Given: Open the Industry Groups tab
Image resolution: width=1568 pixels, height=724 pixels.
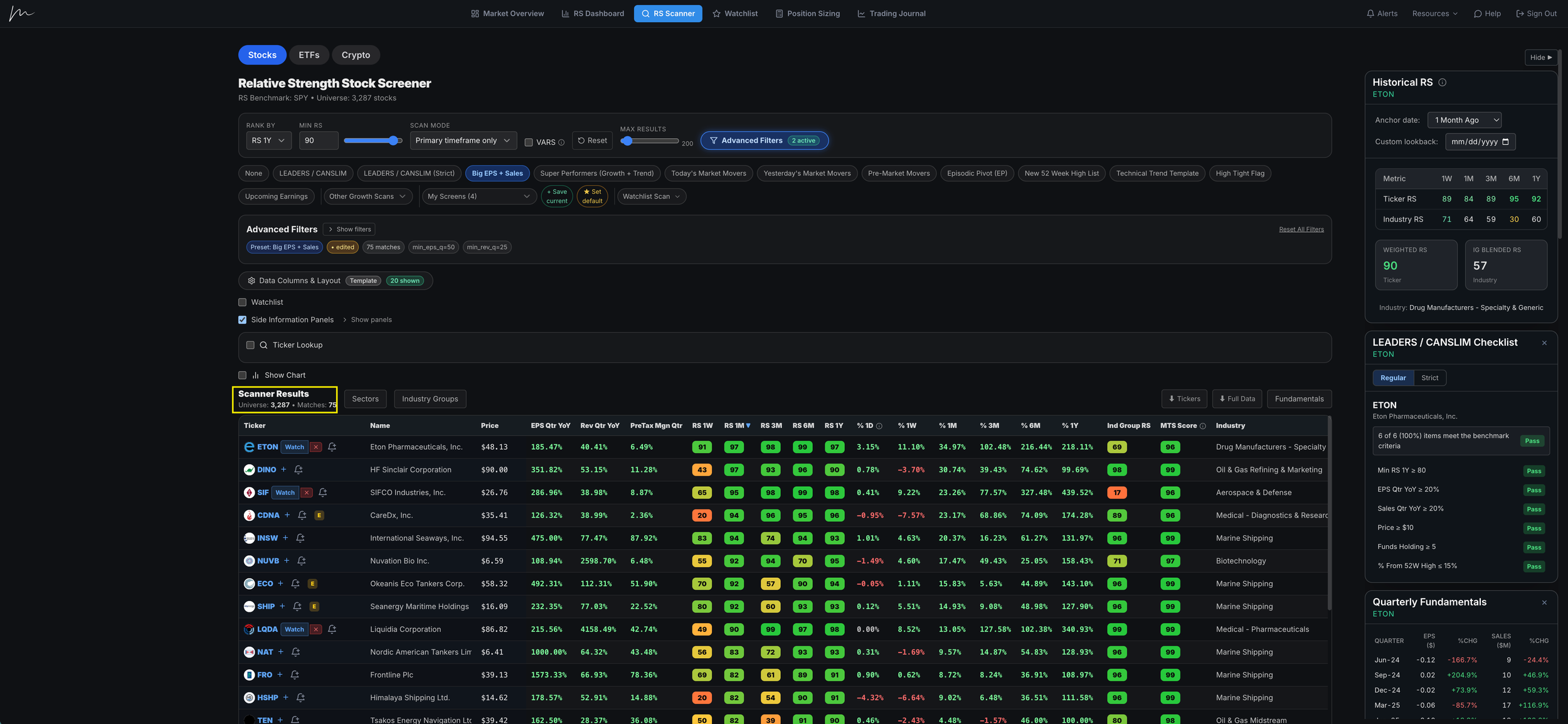Looking at the screenshot, I should [430, 399].
